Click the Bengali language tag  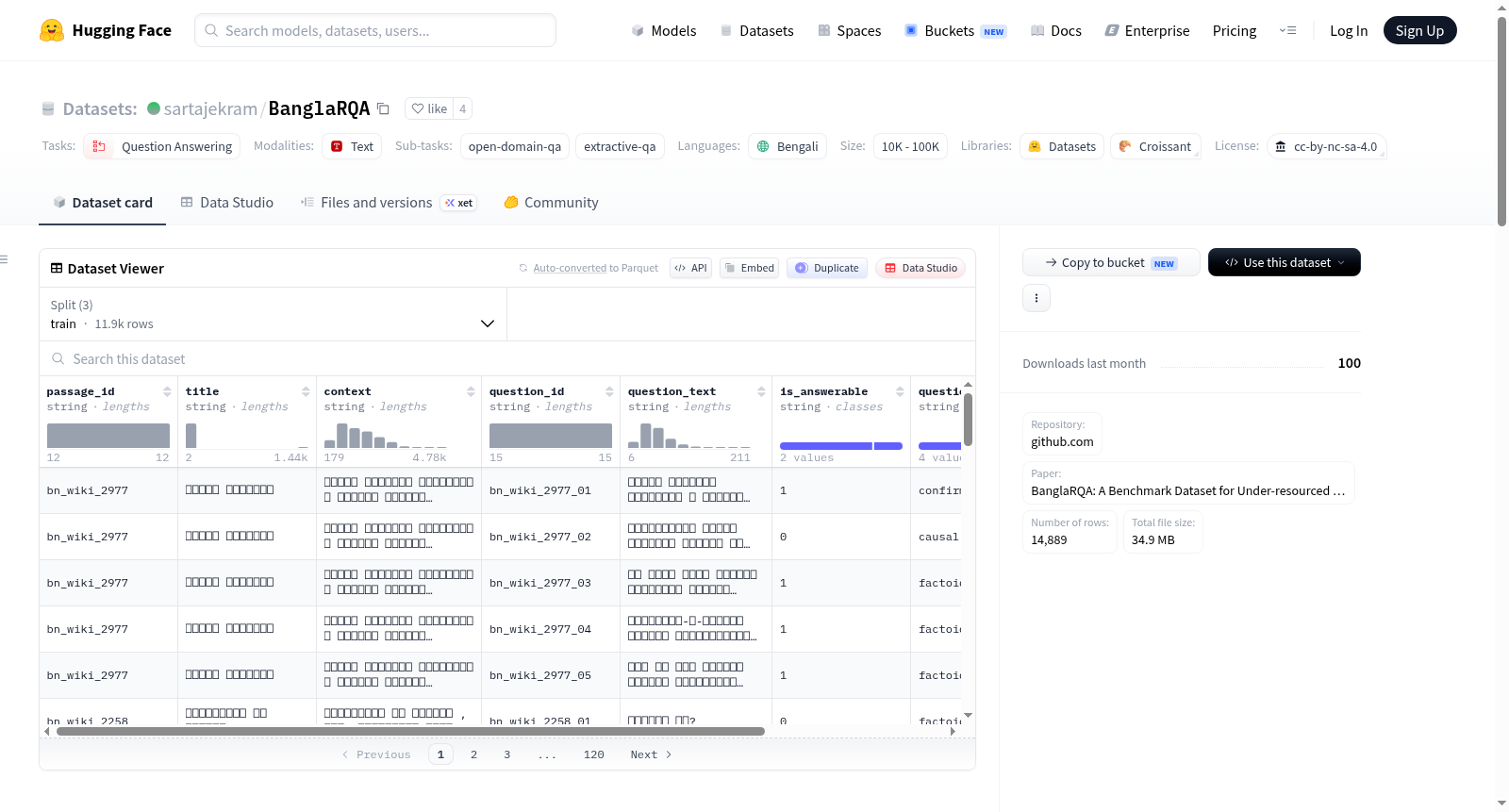[x=788, y=146]
